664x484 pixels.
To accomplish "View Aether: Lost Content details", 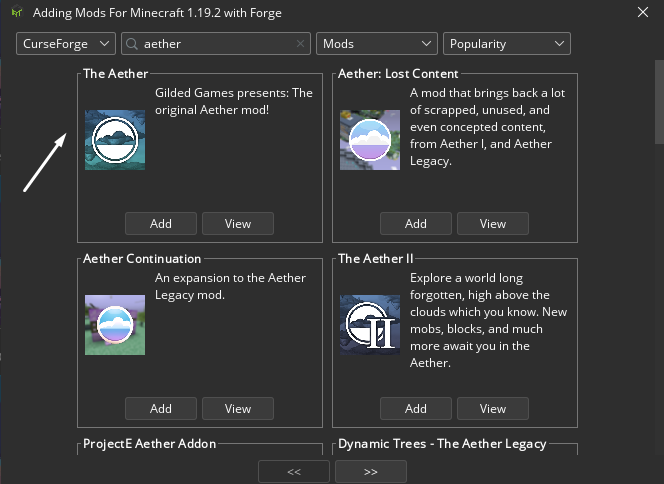I will pyautogui.click(x=493, y=224).
